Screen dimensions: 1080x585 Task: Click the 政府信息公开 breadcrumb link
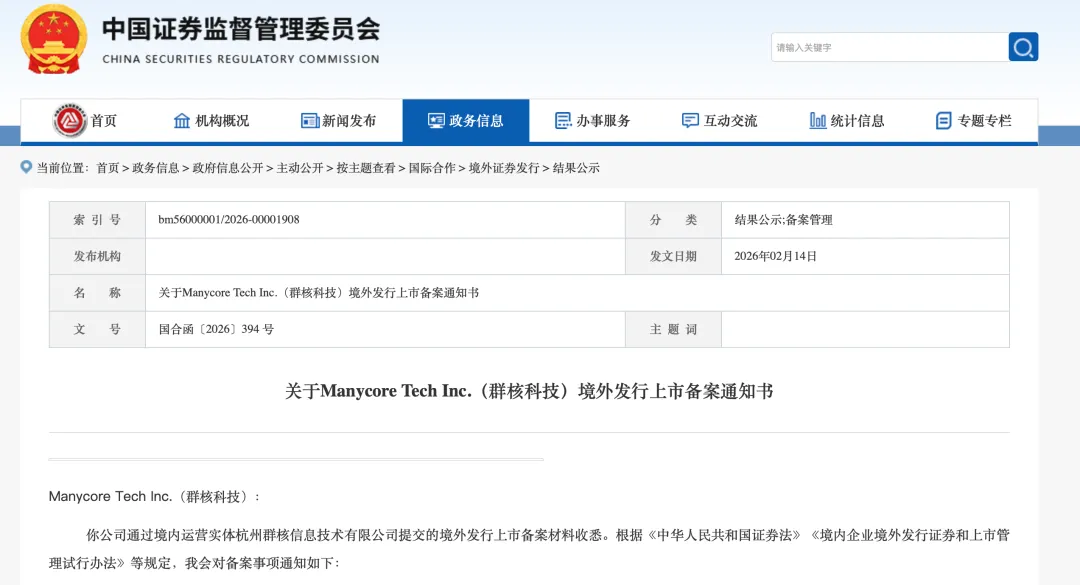coord(228,168)
